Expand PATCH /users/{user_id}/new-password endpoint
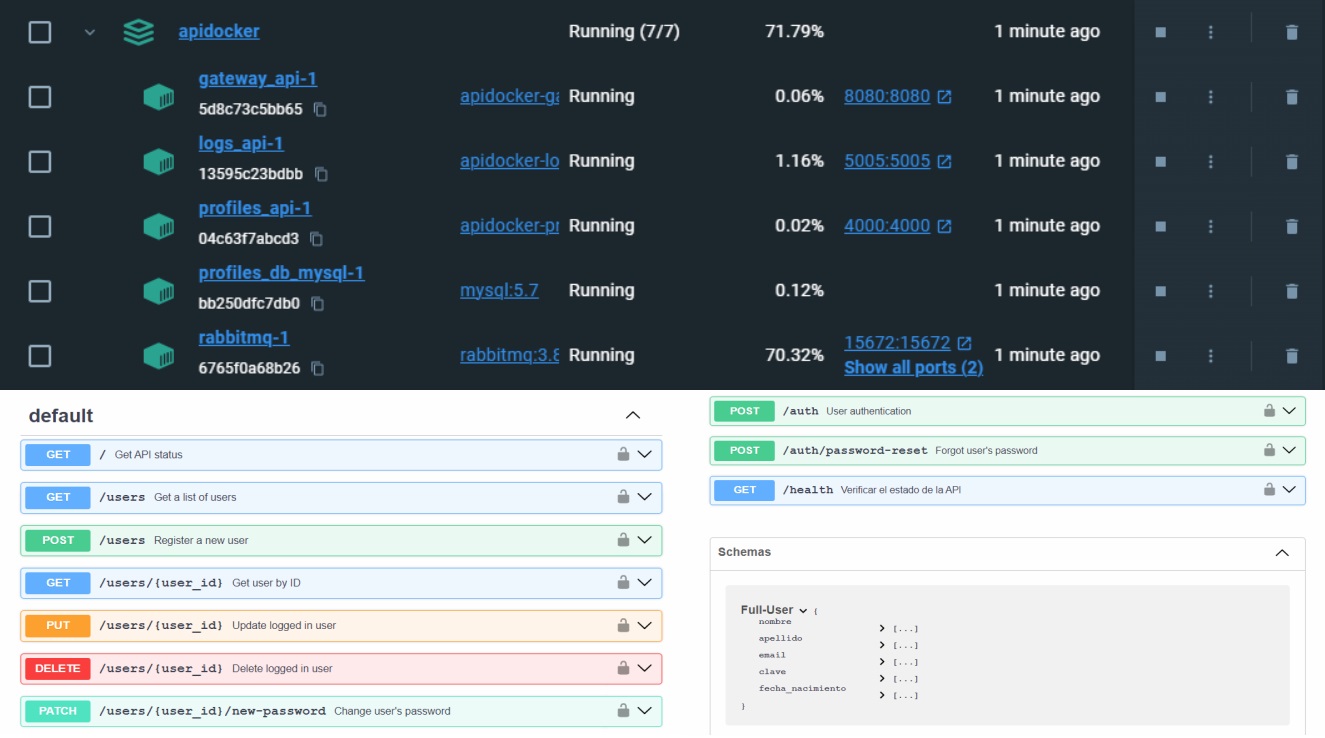The height and width of the screenshot is (738, 1325). click(x=645, y=711)
